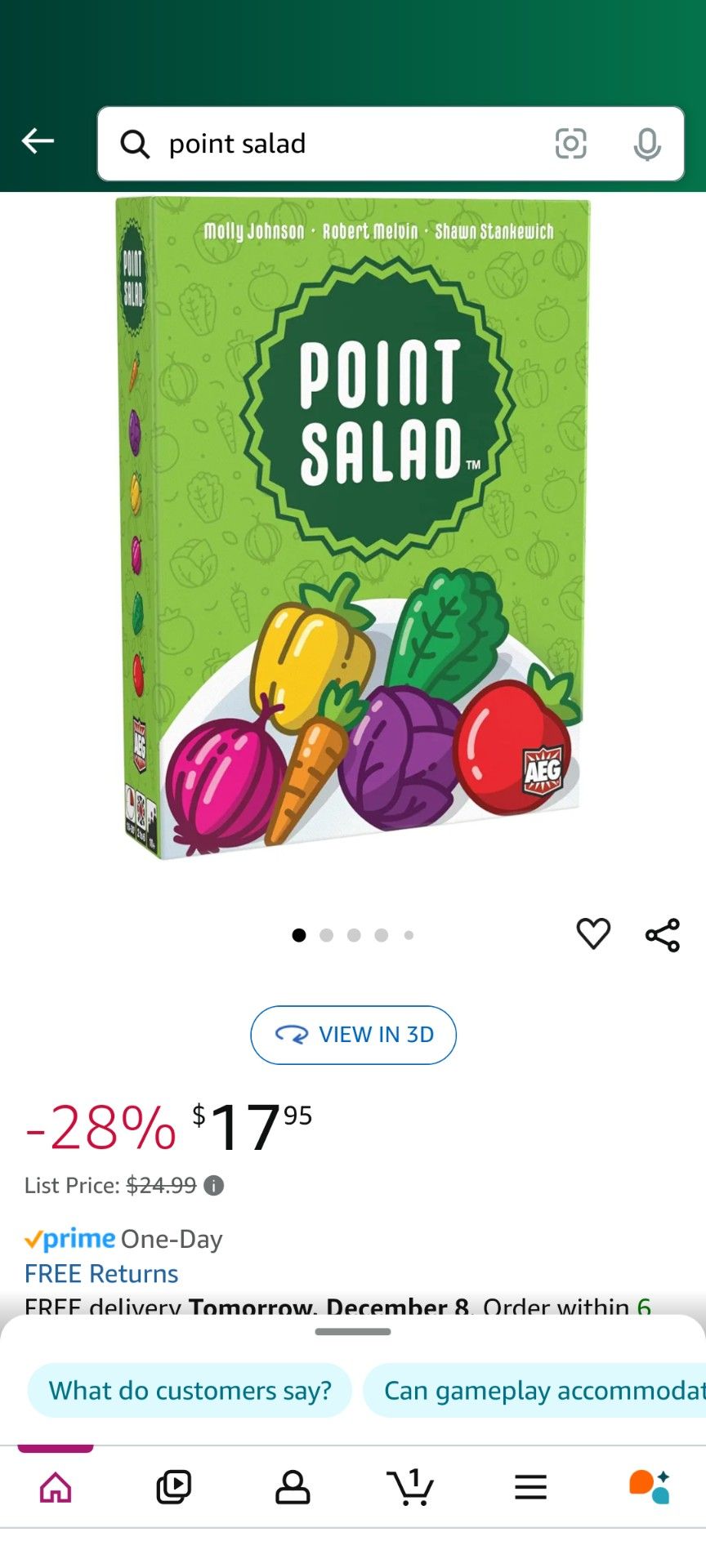Screen dimensions: 706x1568
Task: Tap VIEW IN 3D button
Action: point(352,1035)
